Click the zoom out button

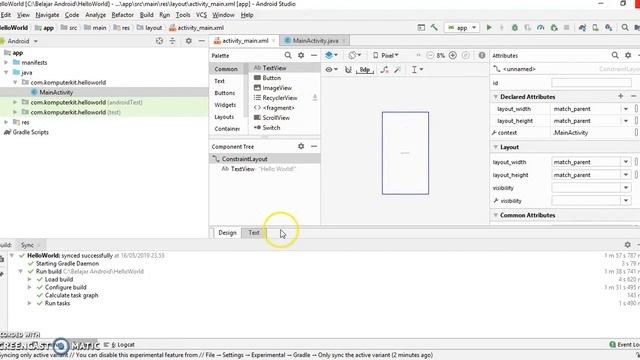pos(430,55)
